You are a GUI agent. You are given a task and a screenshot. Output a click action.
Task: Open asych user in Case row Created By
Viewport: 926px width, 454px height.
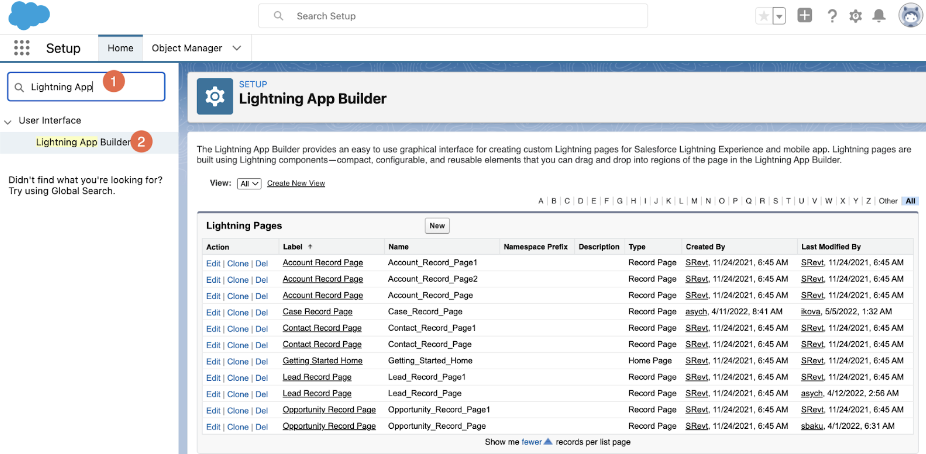(x=697, y=312)
